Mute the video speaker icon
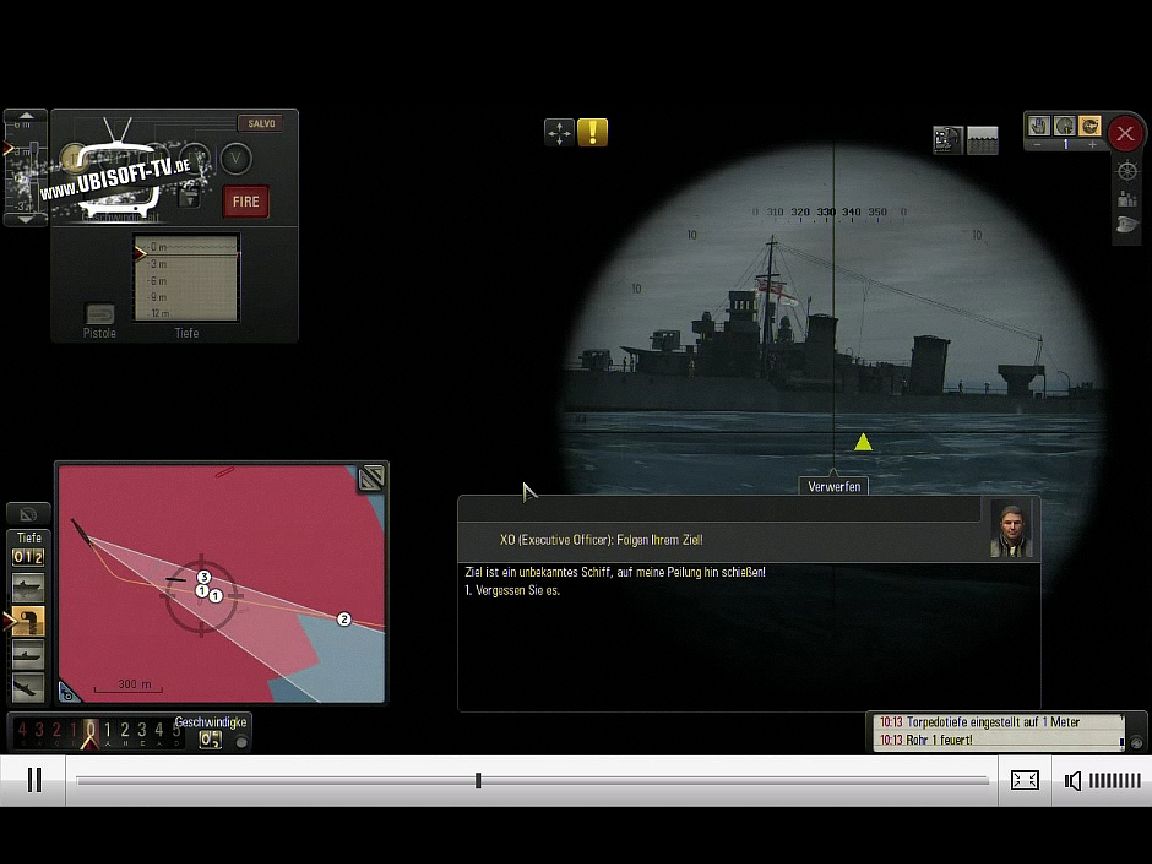The width and height of the screenshot is (1152, 864). (1073, 780)
